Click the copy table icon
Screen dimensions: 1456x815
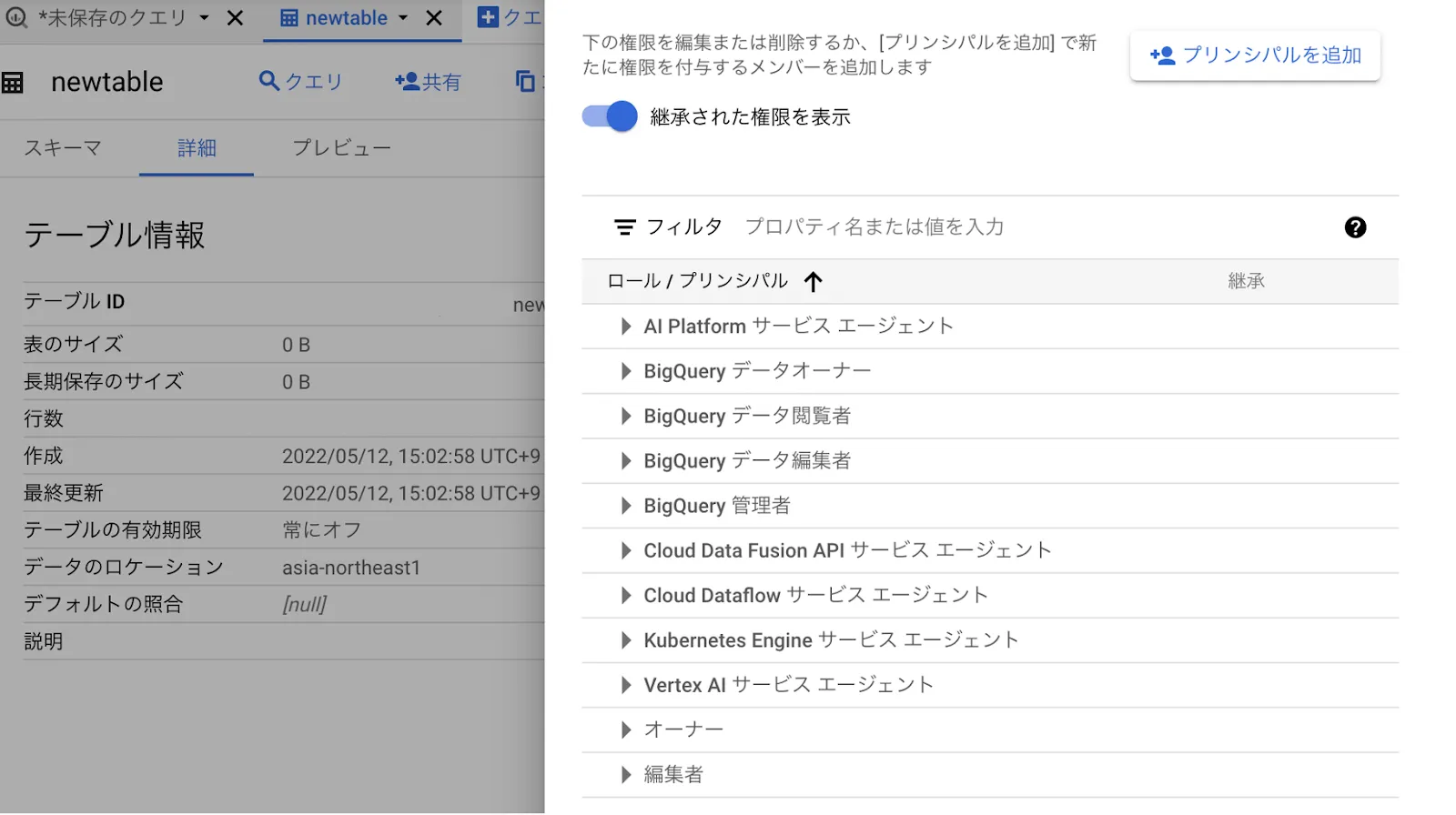point(525,81)
